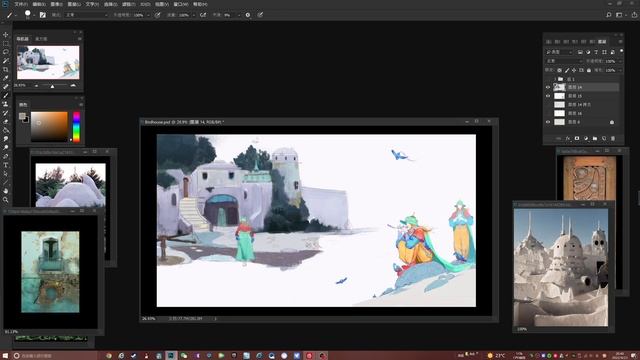
Task: Click the navigator zoom in button
Action: point(73,85)
